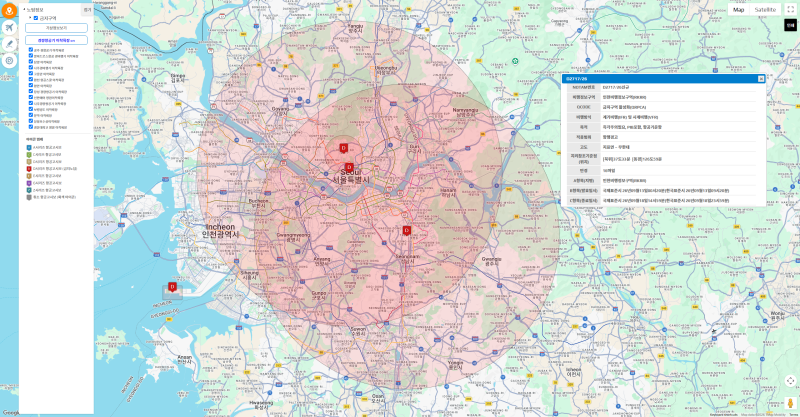
Task: Toggle last checkbox in the airfield list
Action: 31,127
